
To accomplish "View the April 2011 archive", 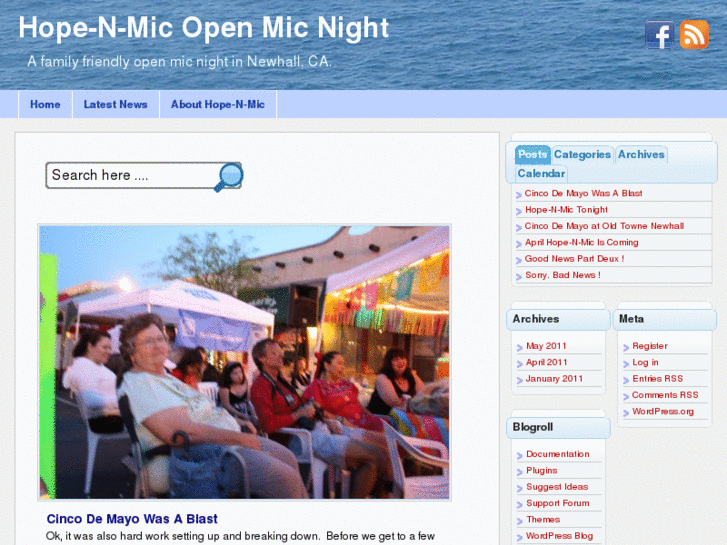I will 547,362.
